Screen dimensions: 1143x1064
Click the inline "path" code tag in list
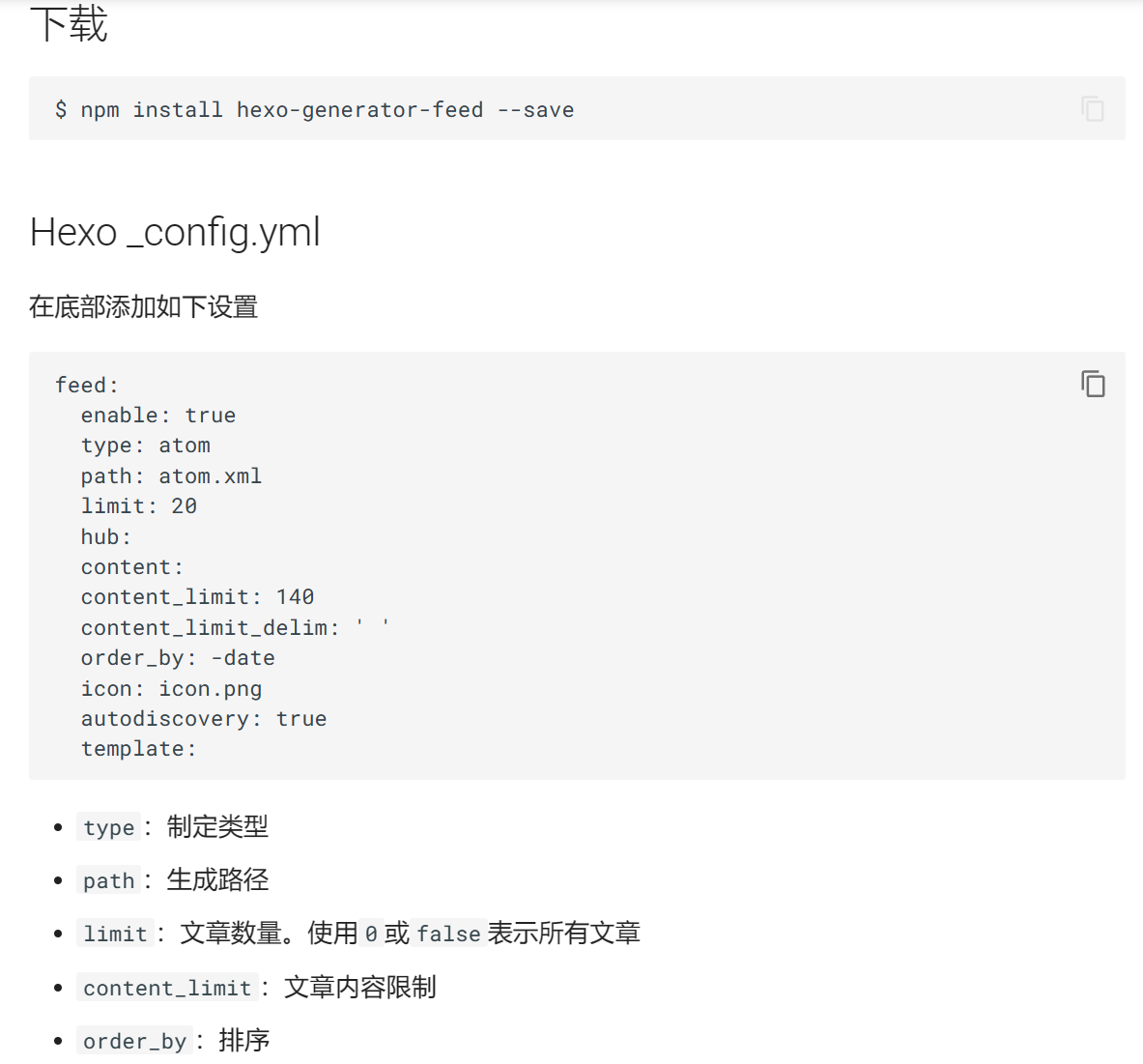tap(109, 881)
